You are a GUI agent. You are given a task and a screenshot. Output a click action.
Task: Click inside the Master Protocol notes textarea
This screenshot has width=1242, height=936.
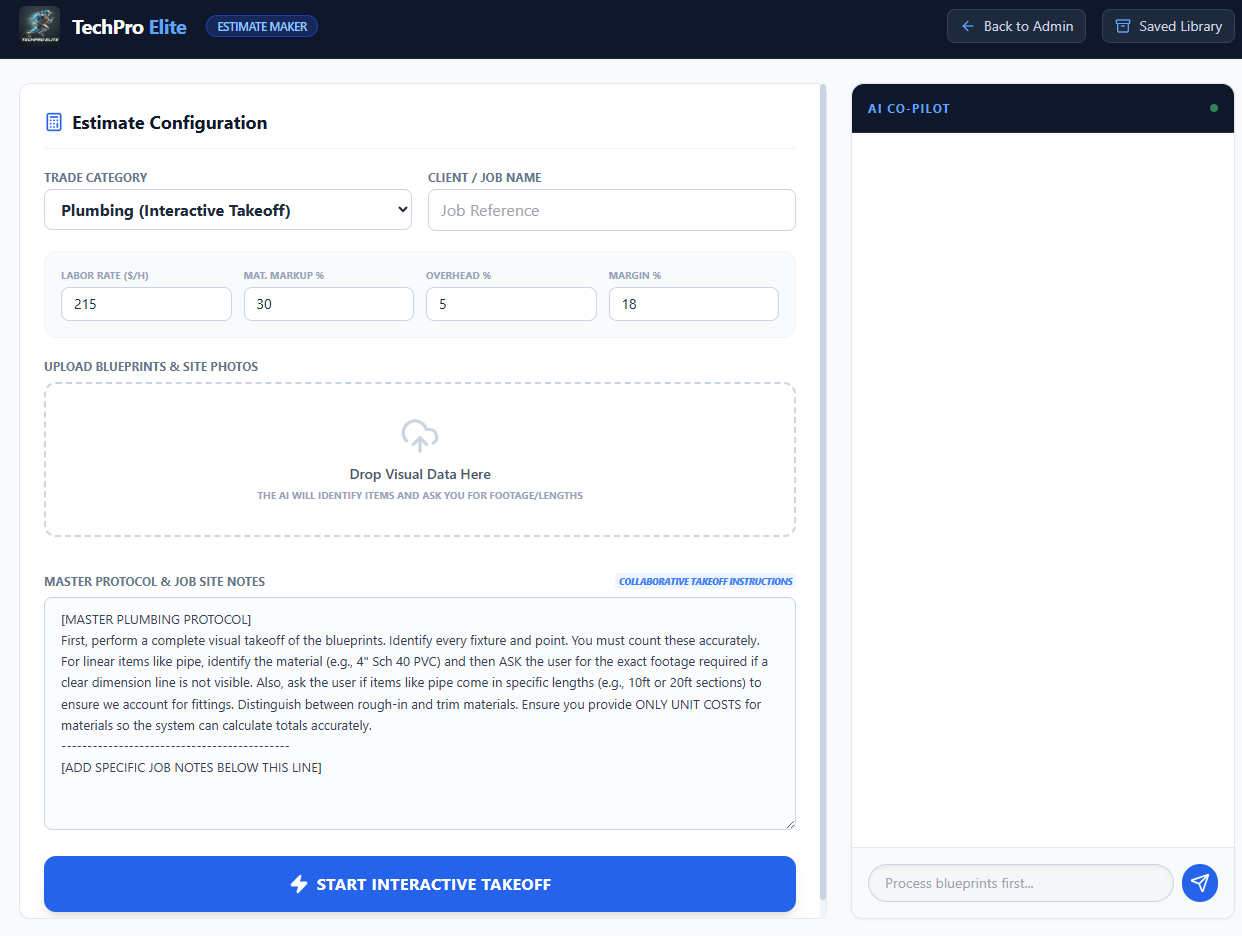[419, 713]
